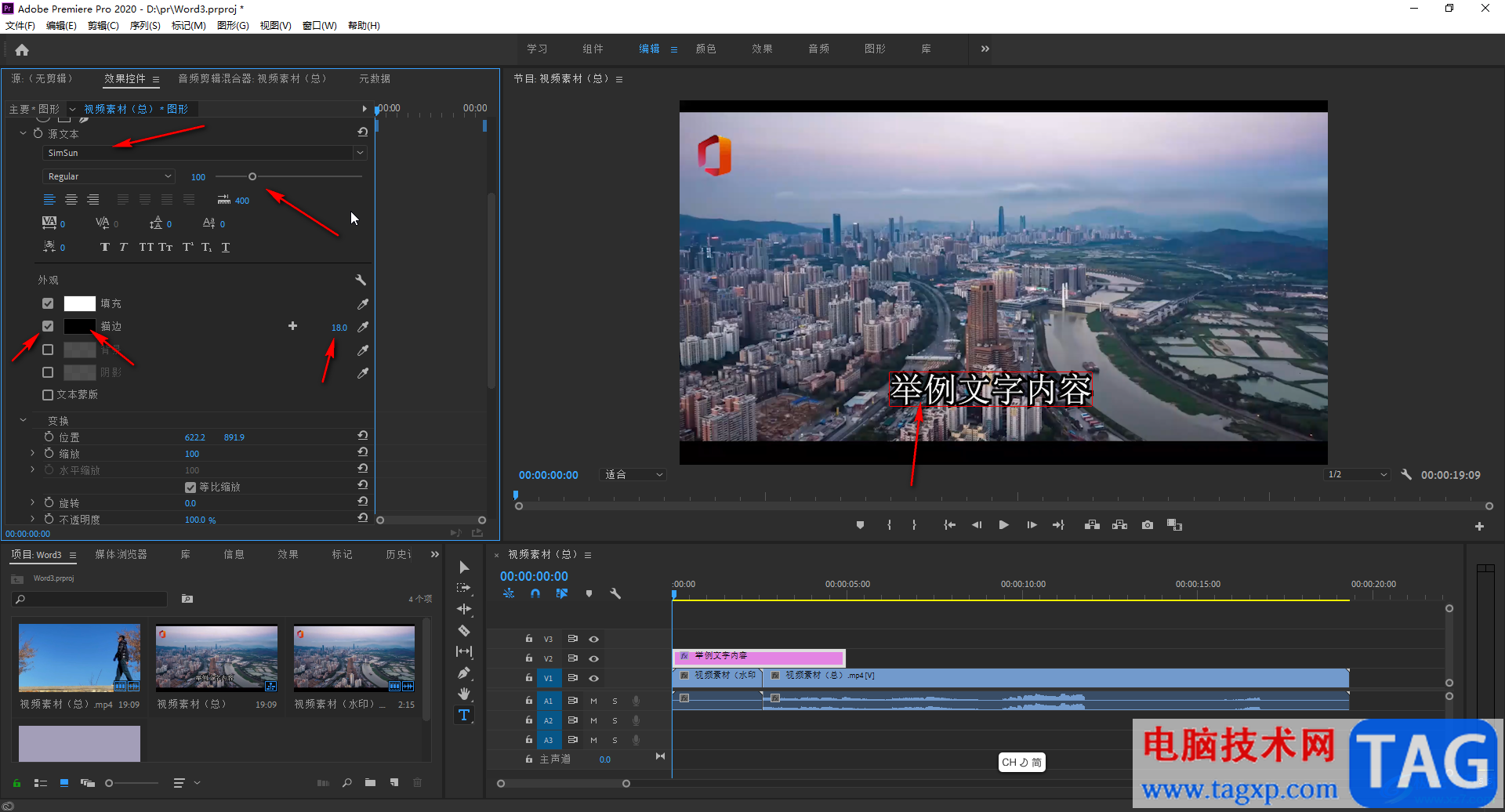
Task: Apply faux bold style
Action: pos(104,247)
